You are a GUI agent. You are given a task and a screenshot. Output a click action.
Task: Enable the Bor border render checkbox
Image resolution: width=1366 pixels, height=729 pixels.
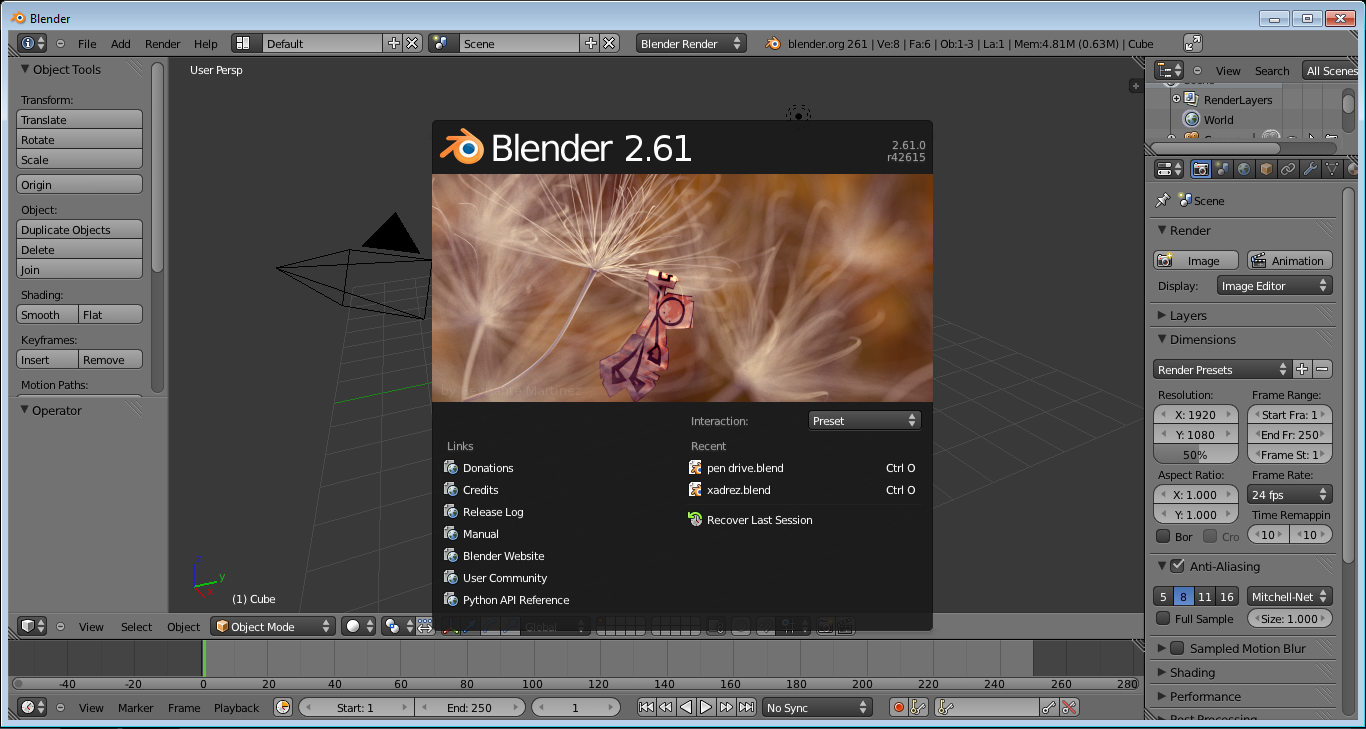[1164, 535]
